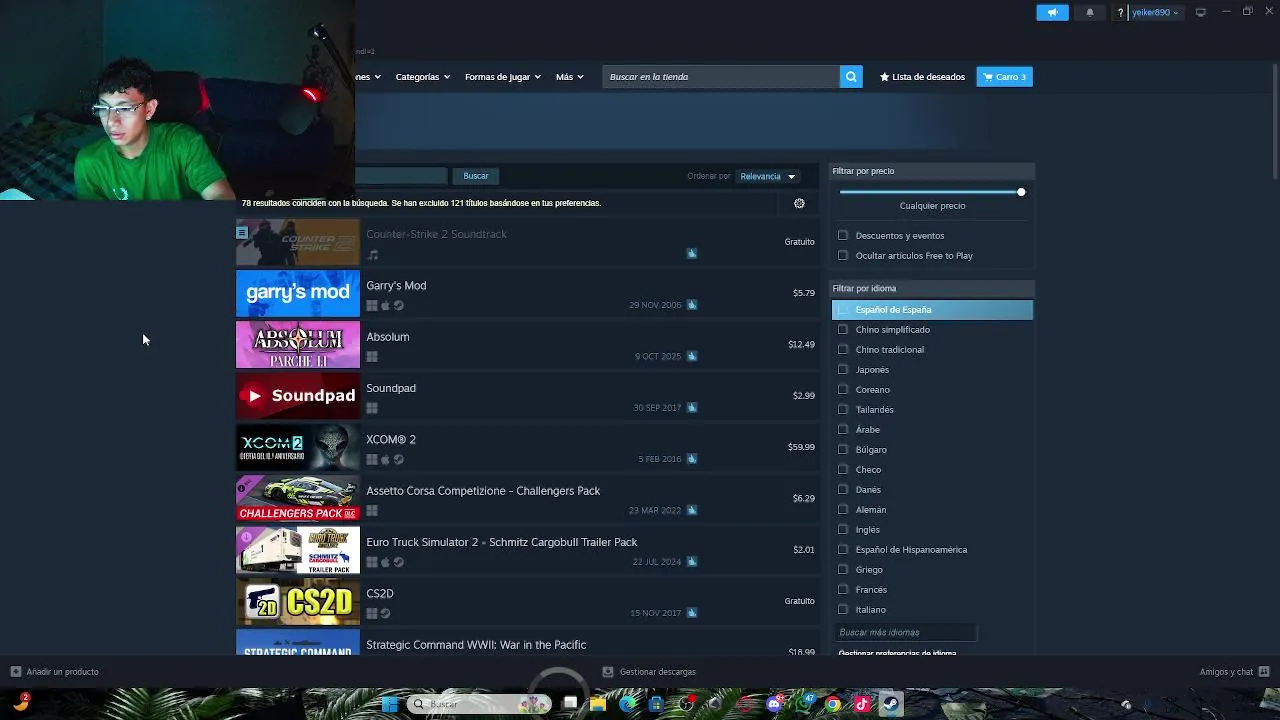Screen dimensions: 1280x720
Task: Click the Soundpad thumbnail image
Action: tap(298, 396)
